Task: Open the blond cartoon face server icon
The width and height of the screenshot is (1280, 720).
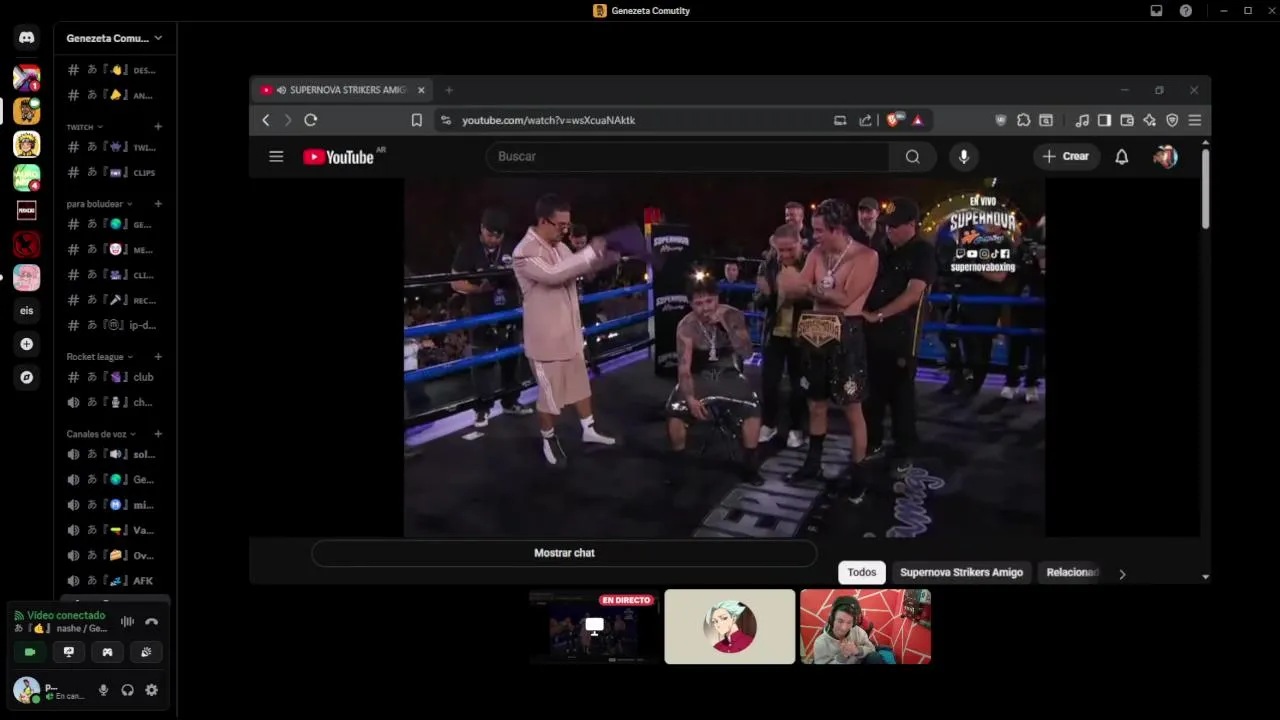Action: click(x=27, y=144)
